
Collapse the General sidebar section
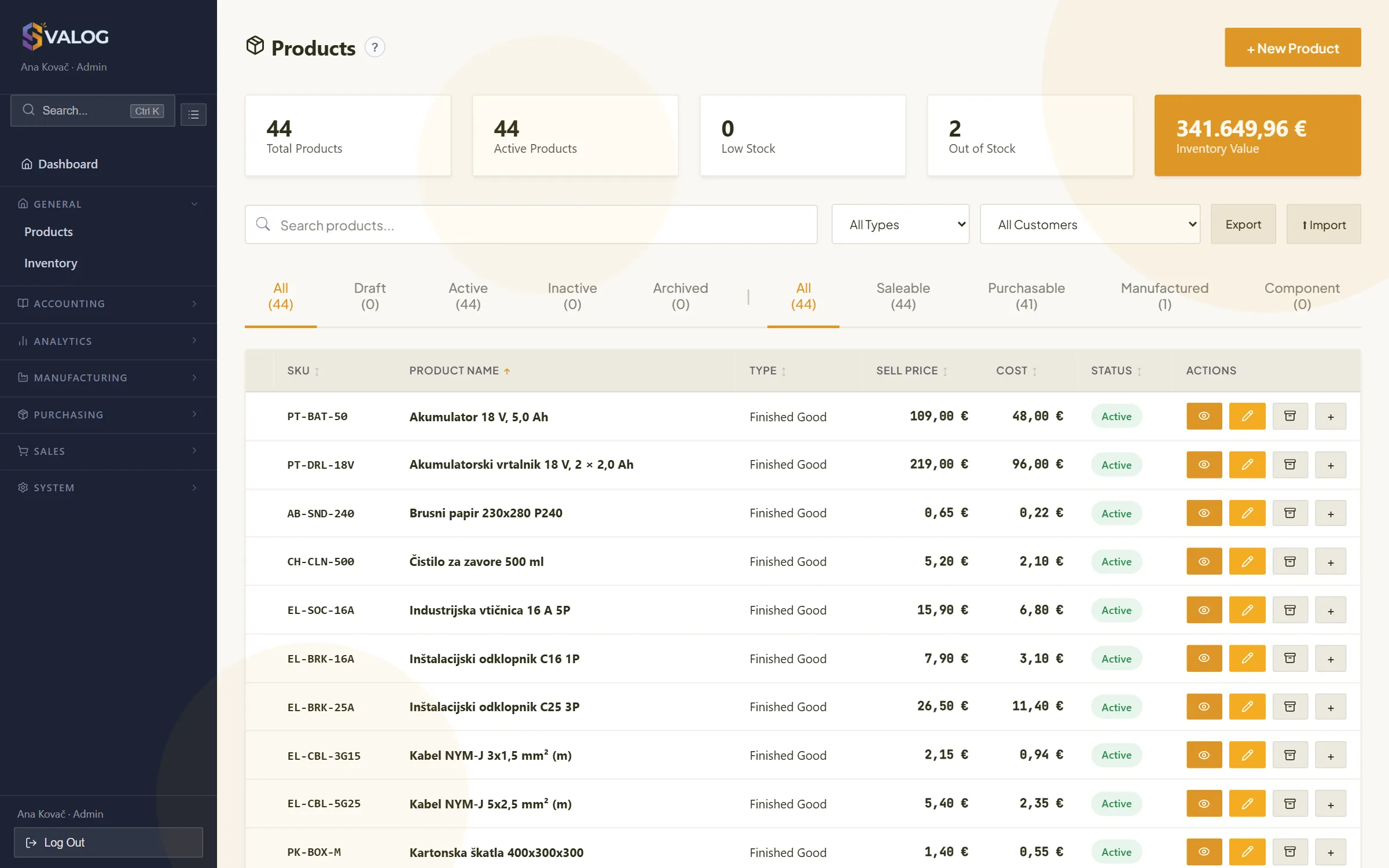click(x=108, y=204)
